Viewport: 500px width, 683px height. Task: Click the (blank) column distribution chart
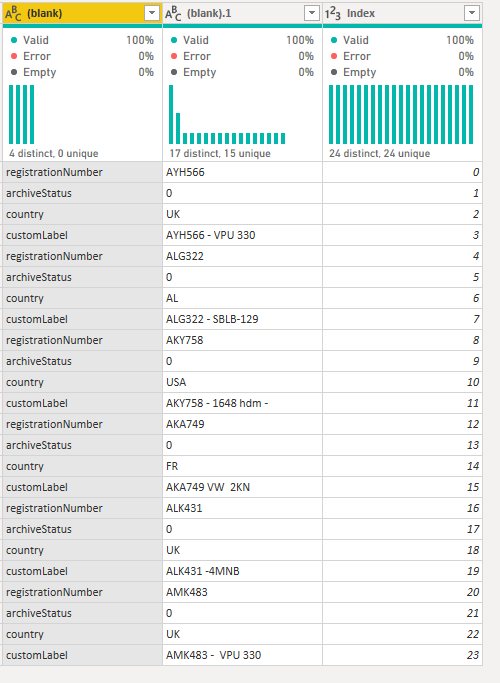click(21, 114)
